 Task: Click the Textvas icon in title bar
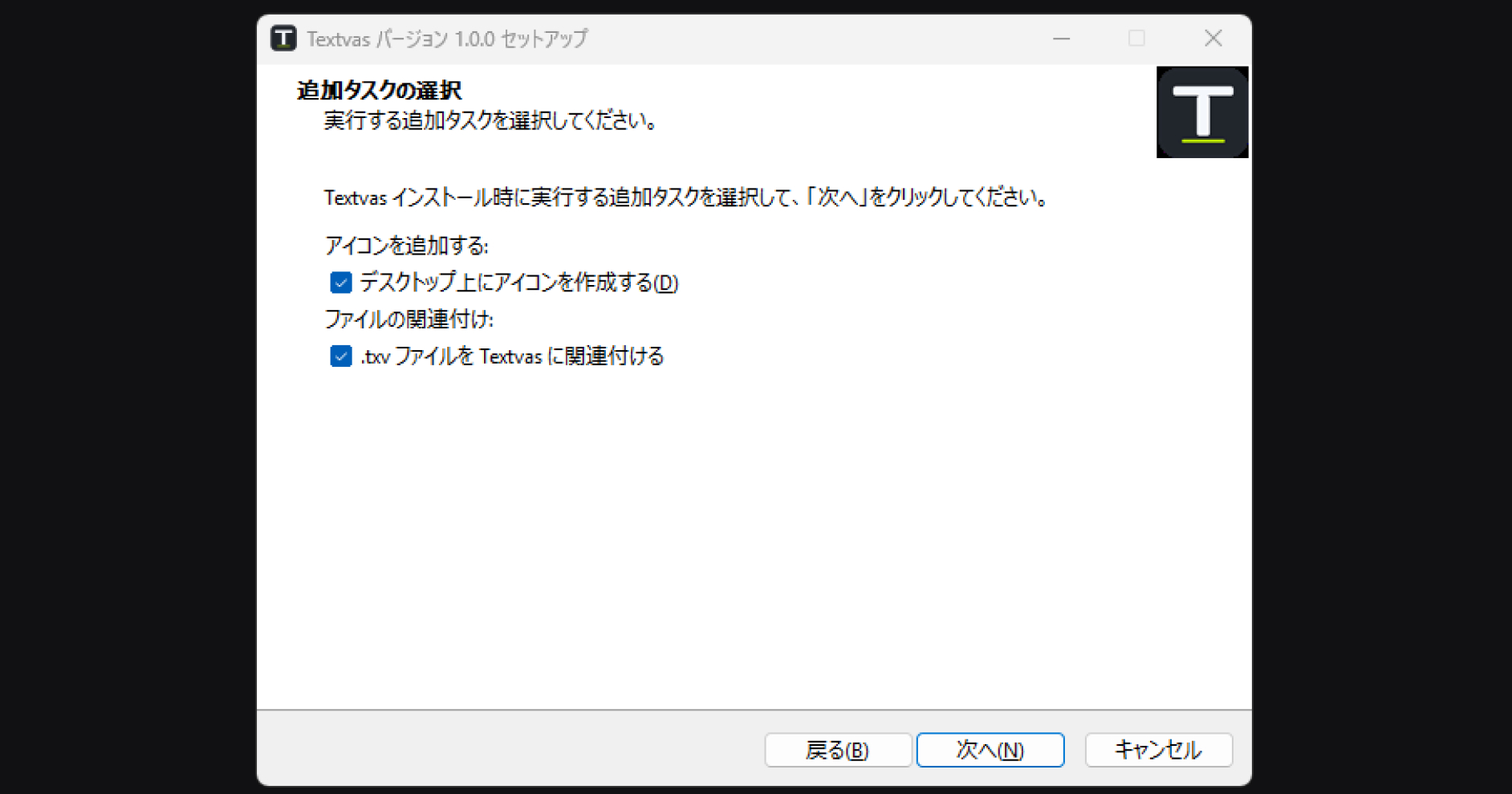click(283, 38)
